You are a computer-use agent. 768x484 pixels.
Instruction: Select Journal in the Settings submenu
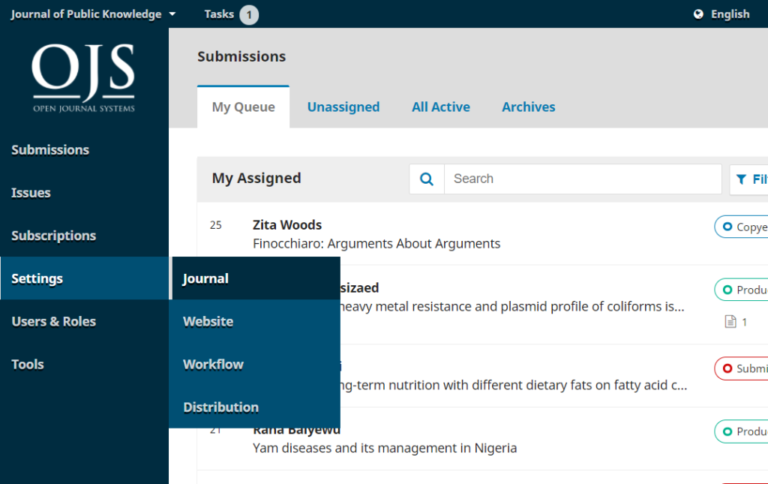pyautogui.click(x=206, y=279)
